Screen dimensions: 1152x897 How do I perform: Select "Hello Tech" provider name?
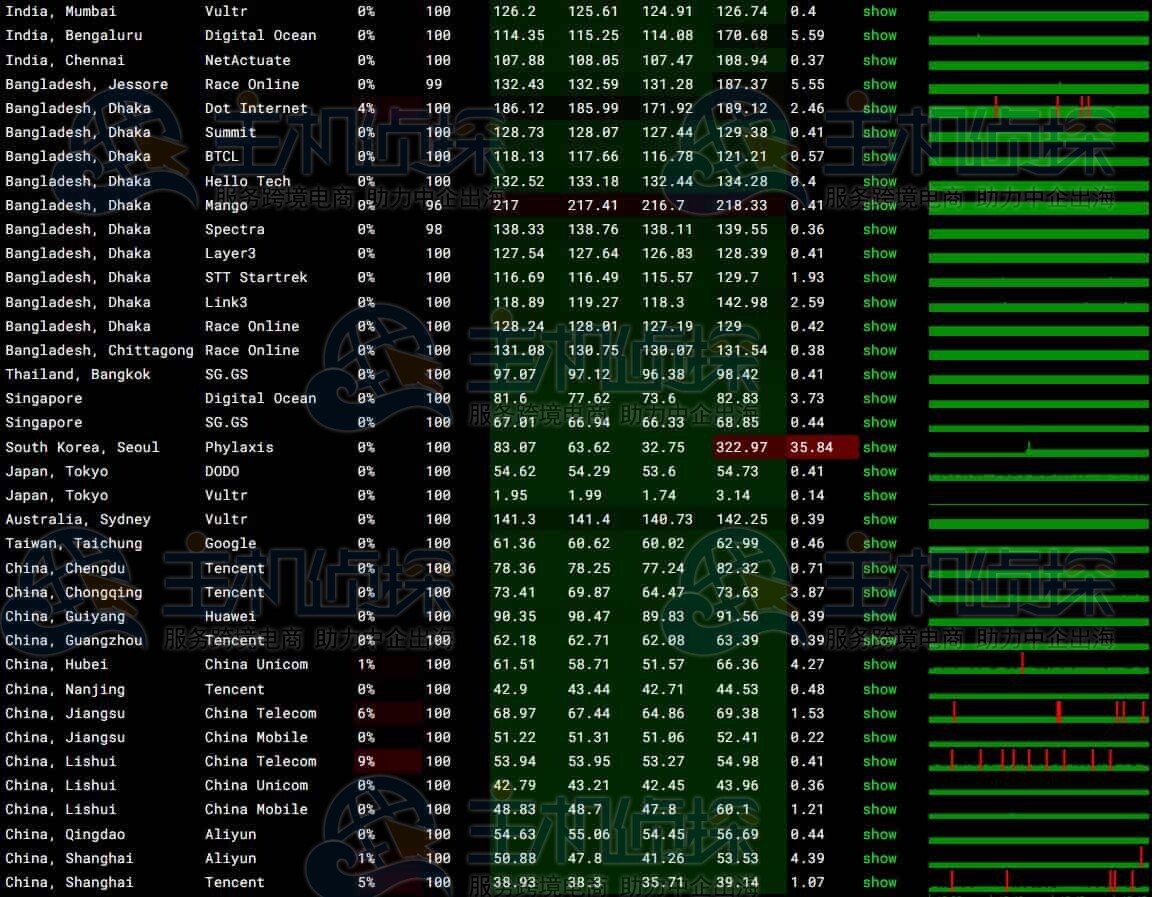(248, 181)
